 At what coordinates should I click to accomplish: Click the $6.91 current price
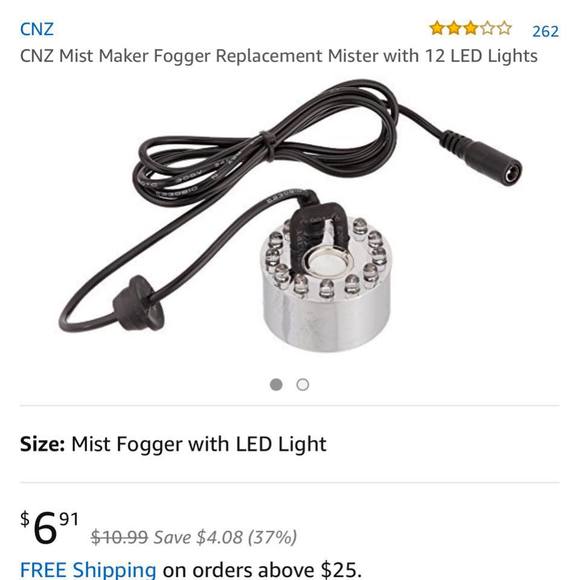pyautogui.click(x=50, y=527)
